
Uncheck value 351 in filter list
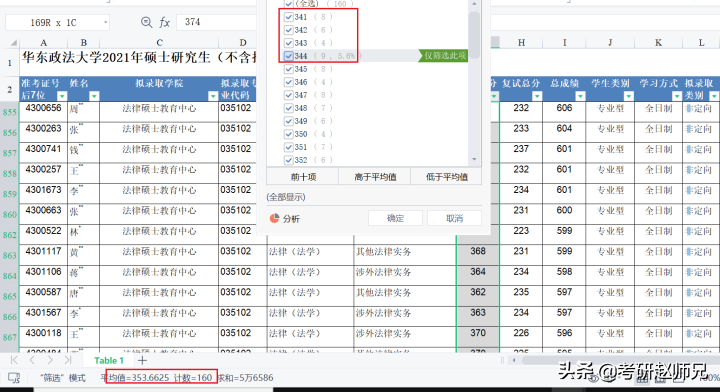(288, 147)
